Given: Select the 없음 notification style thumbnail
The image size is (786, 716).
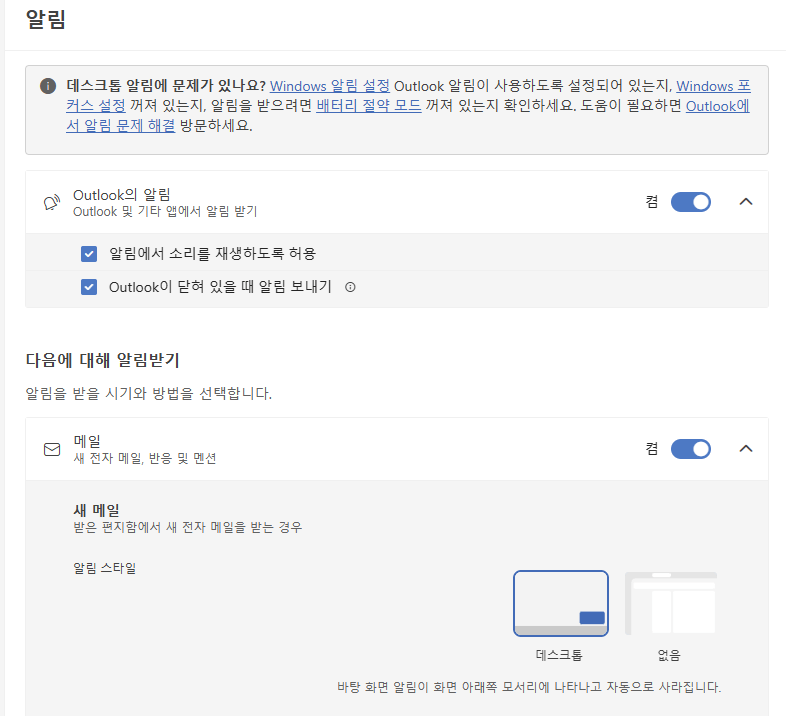Looking at the screenshot, I should pyautogui.click(x=671, y=603).
